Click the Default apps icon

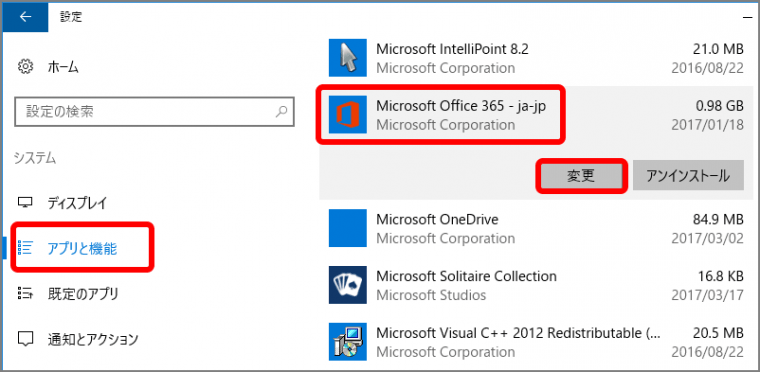pos(25,293)
